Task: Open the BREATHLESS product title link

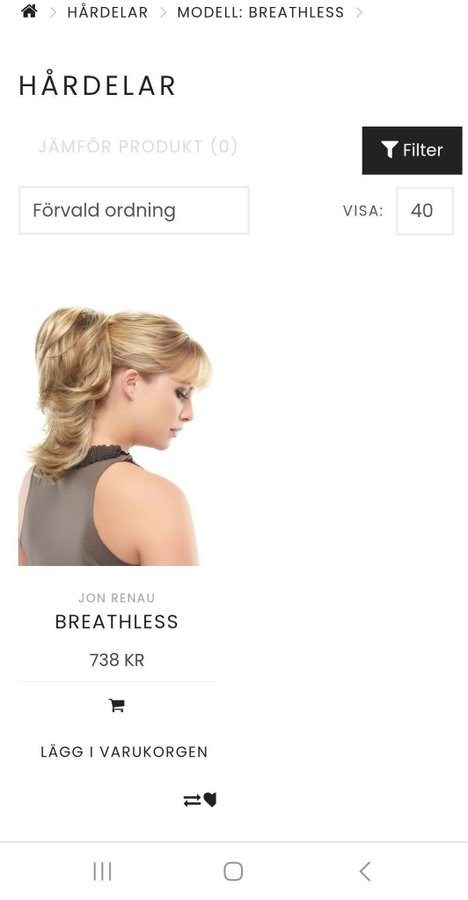Action: (117, 622)
